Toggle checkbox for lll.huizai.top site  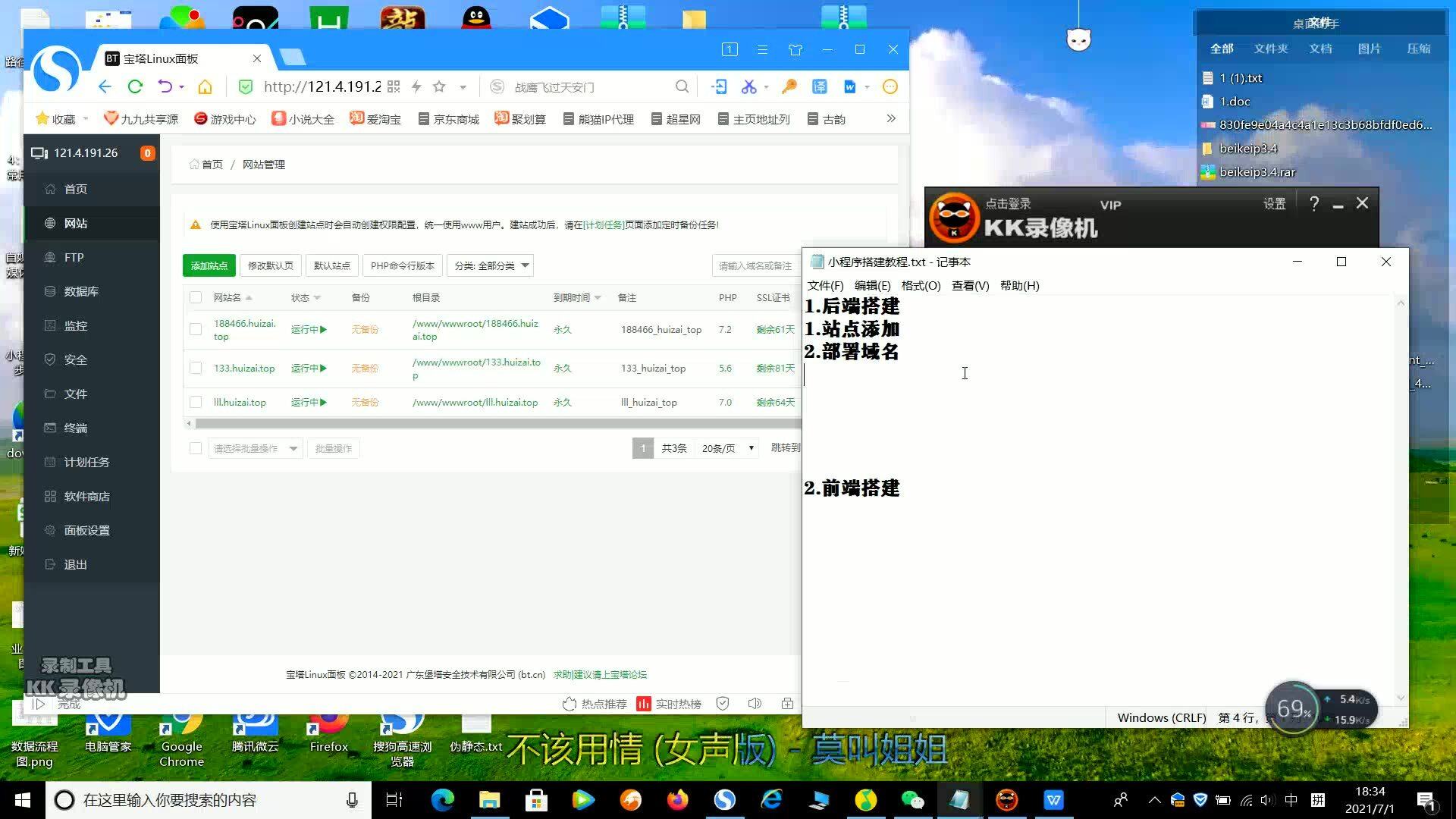point(196,401)
